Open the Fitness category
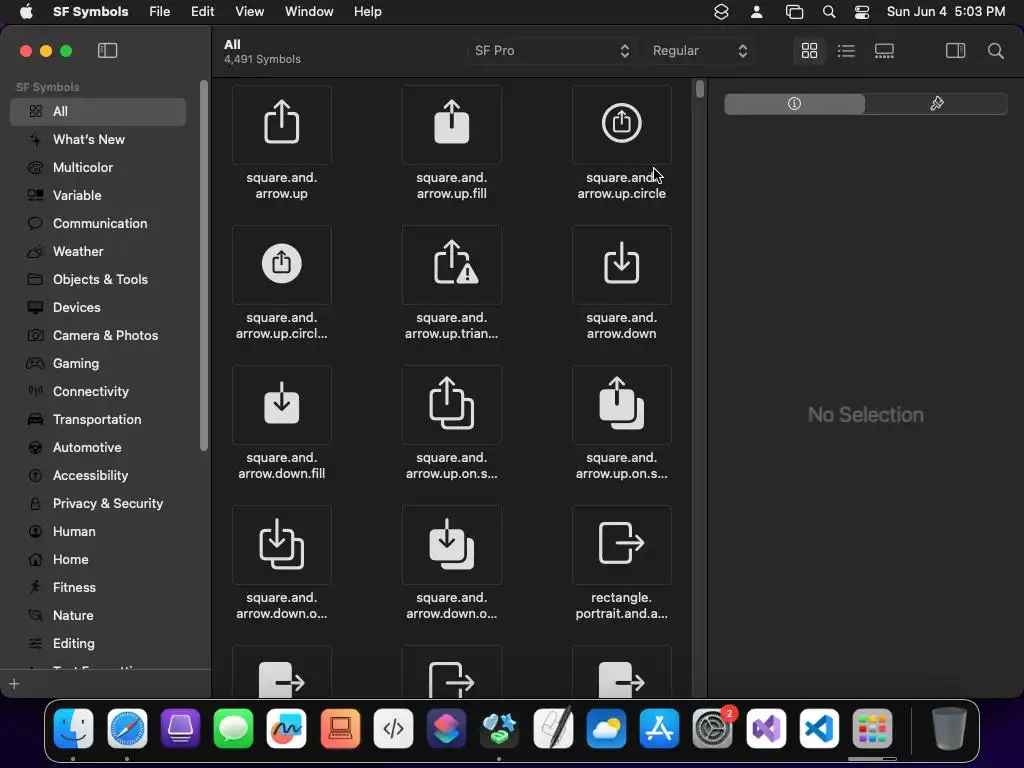This screenshot has height=768, width=1024. point(98,588)
